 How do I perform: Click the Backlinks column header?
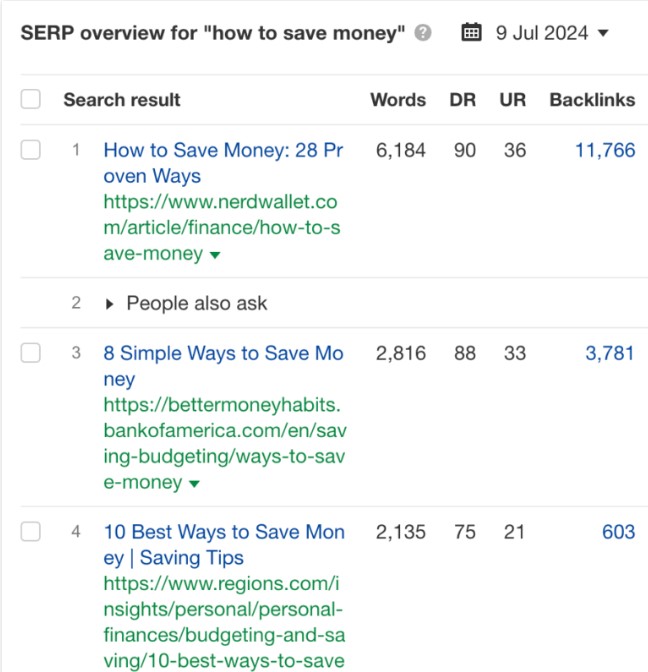[x=592, y=100]
